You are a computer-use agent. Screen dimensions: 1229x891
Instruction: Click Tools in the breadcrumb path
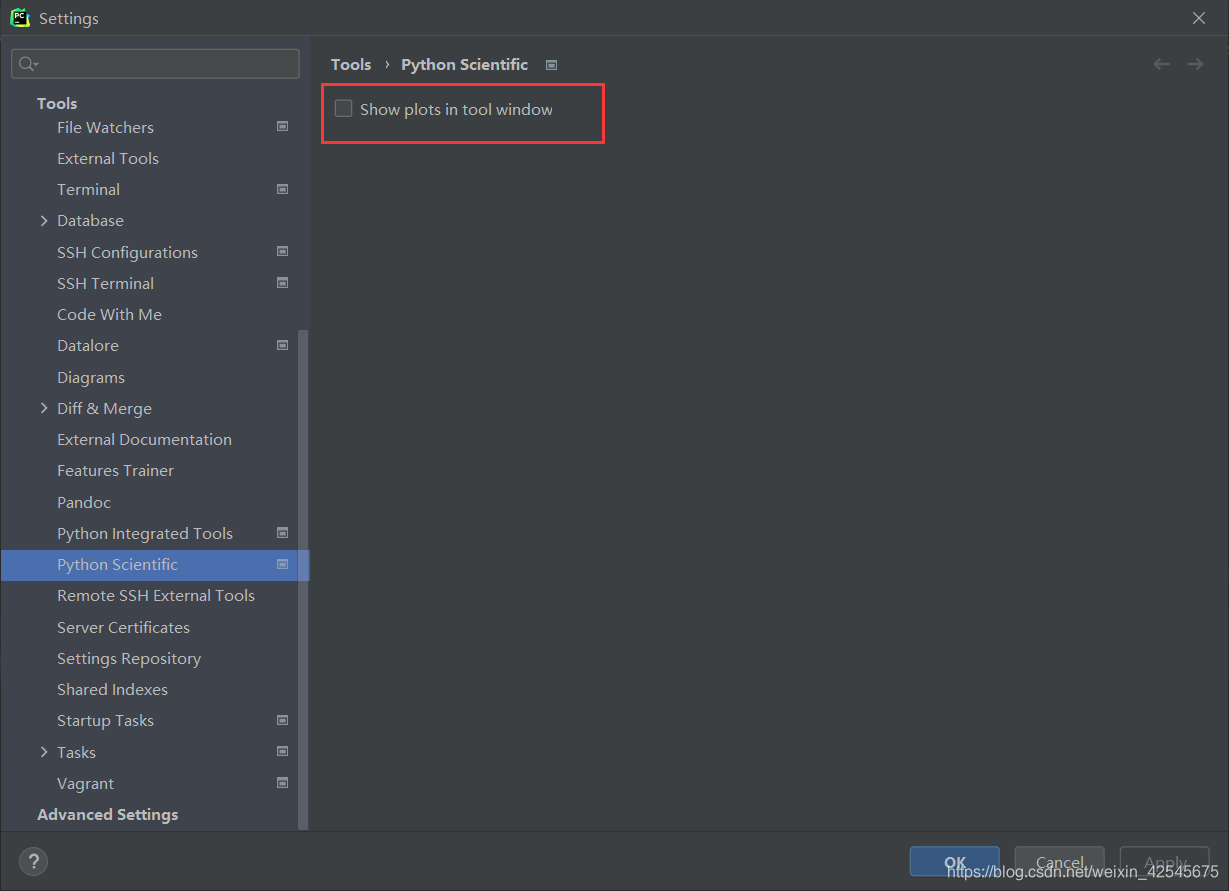351,64
